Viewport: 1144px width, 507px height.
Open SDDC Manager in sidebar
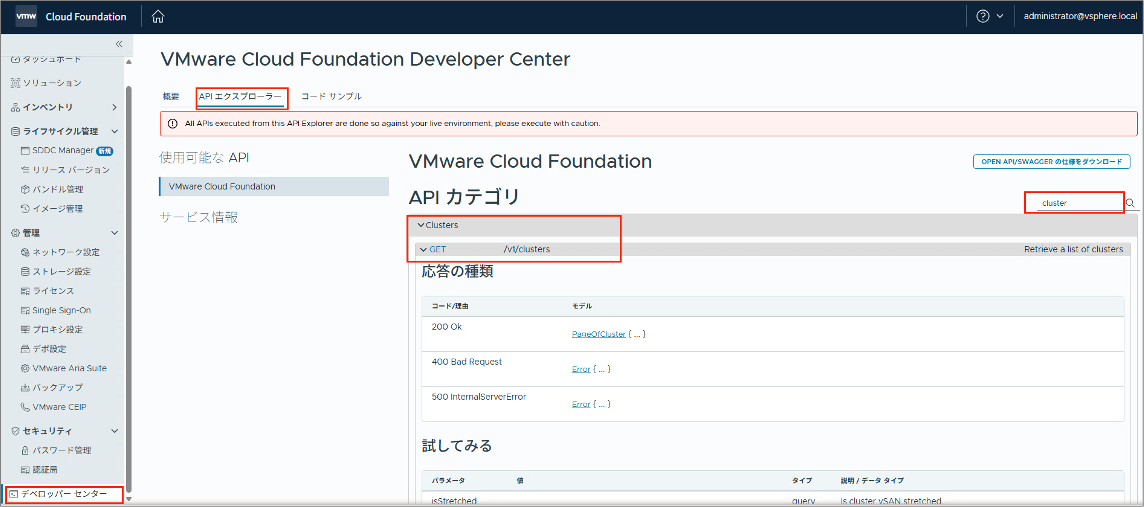point(63,150)
